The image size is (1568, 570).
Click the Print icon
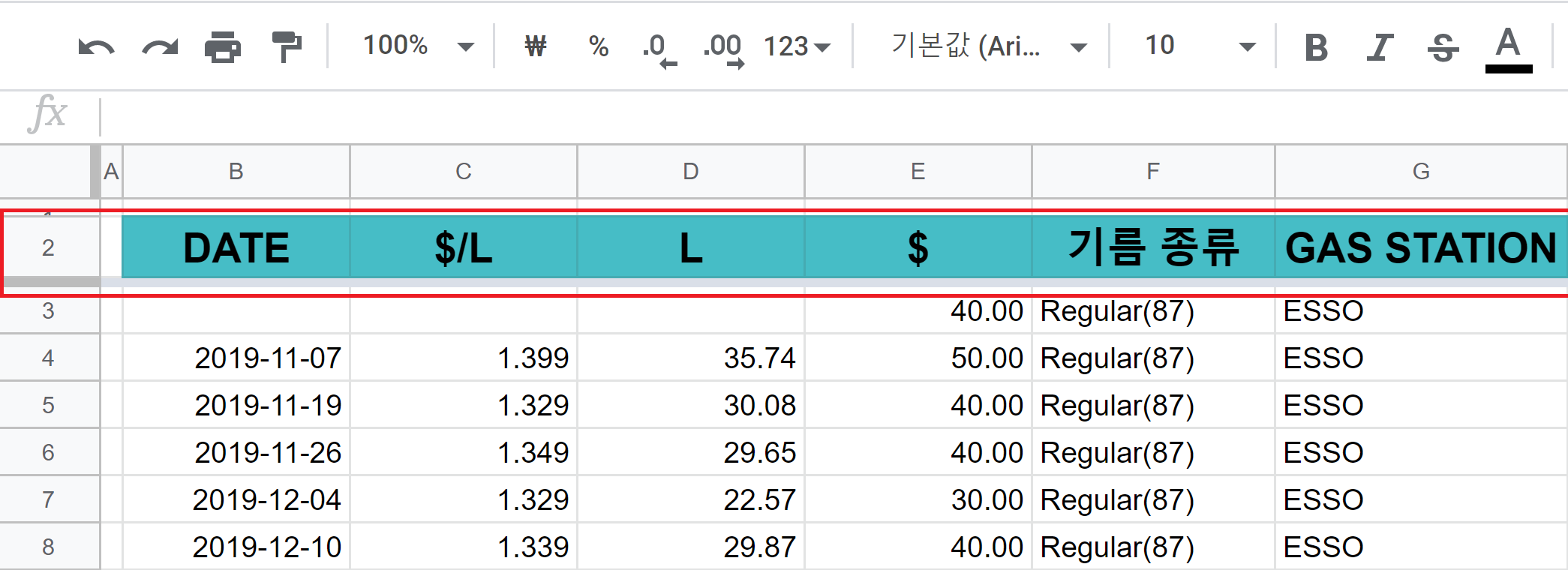[x=223, y=47]
